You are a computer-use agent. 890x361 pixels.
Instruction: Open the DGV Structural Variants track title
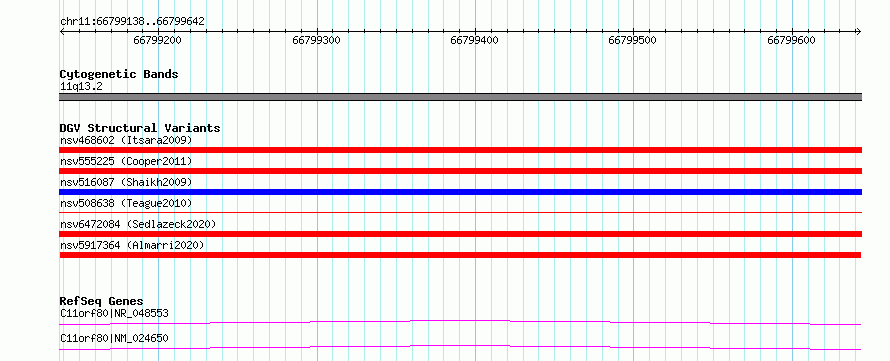140,128
